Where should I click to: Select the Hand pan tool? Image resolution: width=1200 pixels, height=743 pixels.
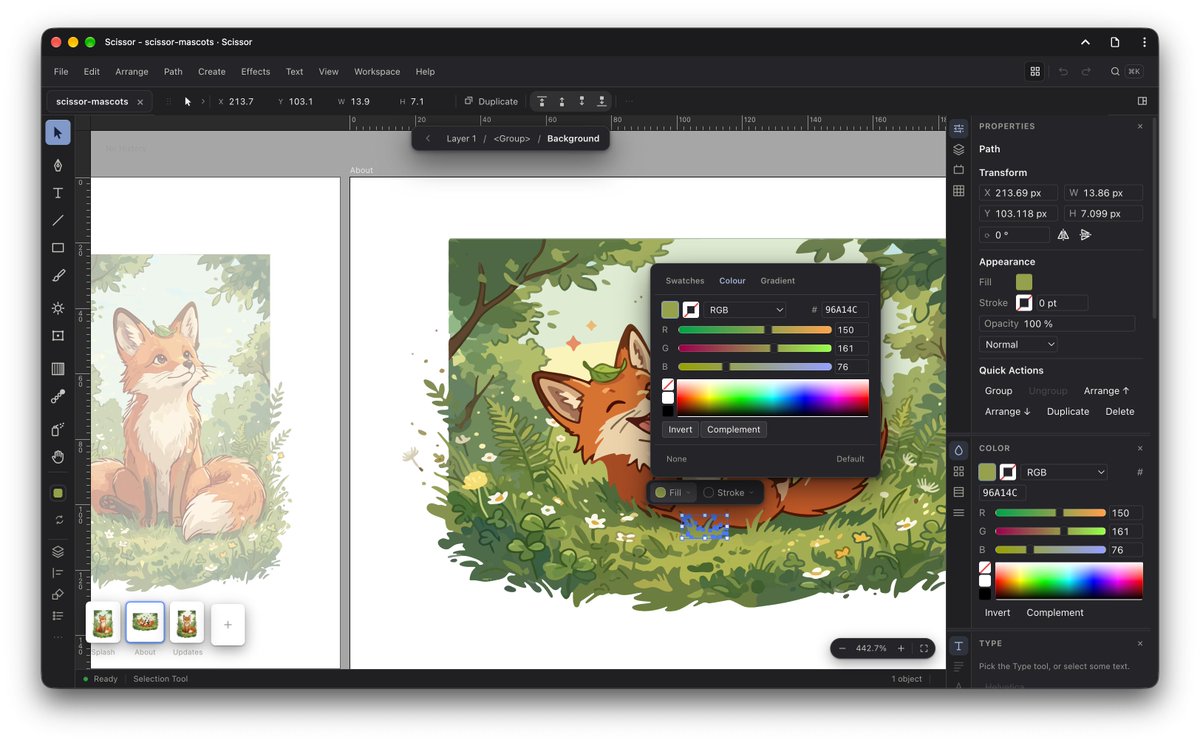[x=58, y=457]
